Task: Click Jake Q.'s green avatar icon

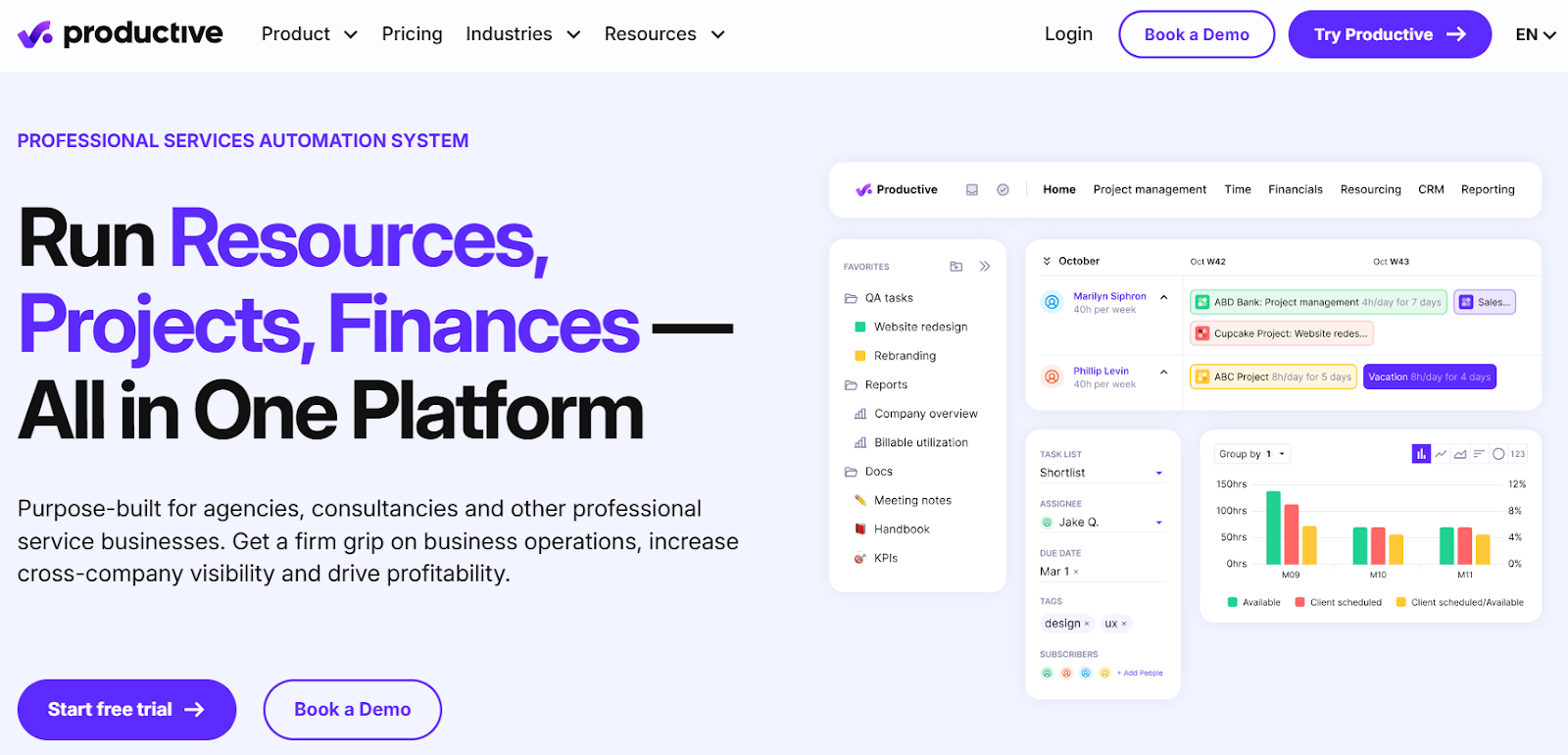Action: 1047,523
